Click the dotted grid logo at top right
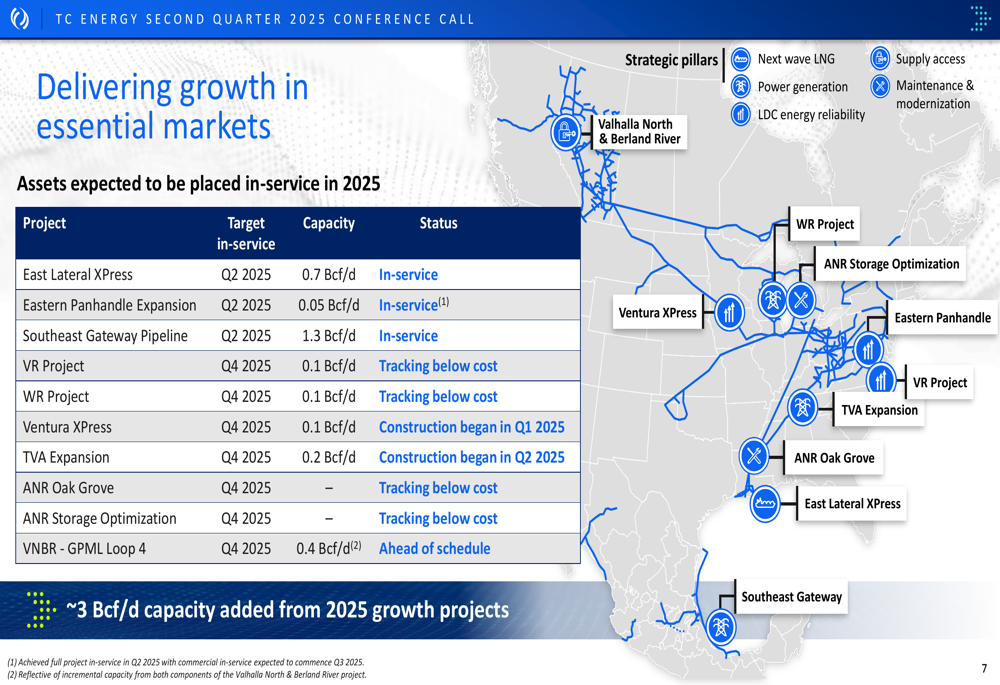This screenshot has height=685, width=1000. 981,18
